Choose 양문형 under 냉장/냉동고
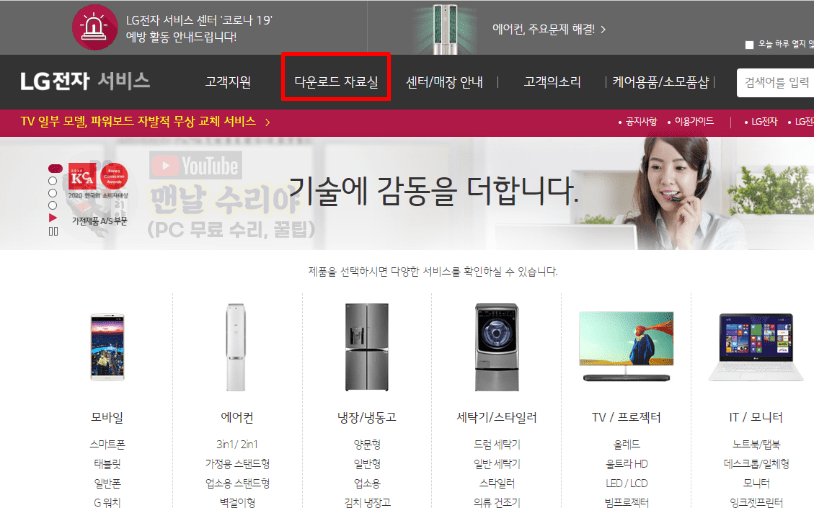The width and height of the screenshot is (814, 508). point(367,444)
